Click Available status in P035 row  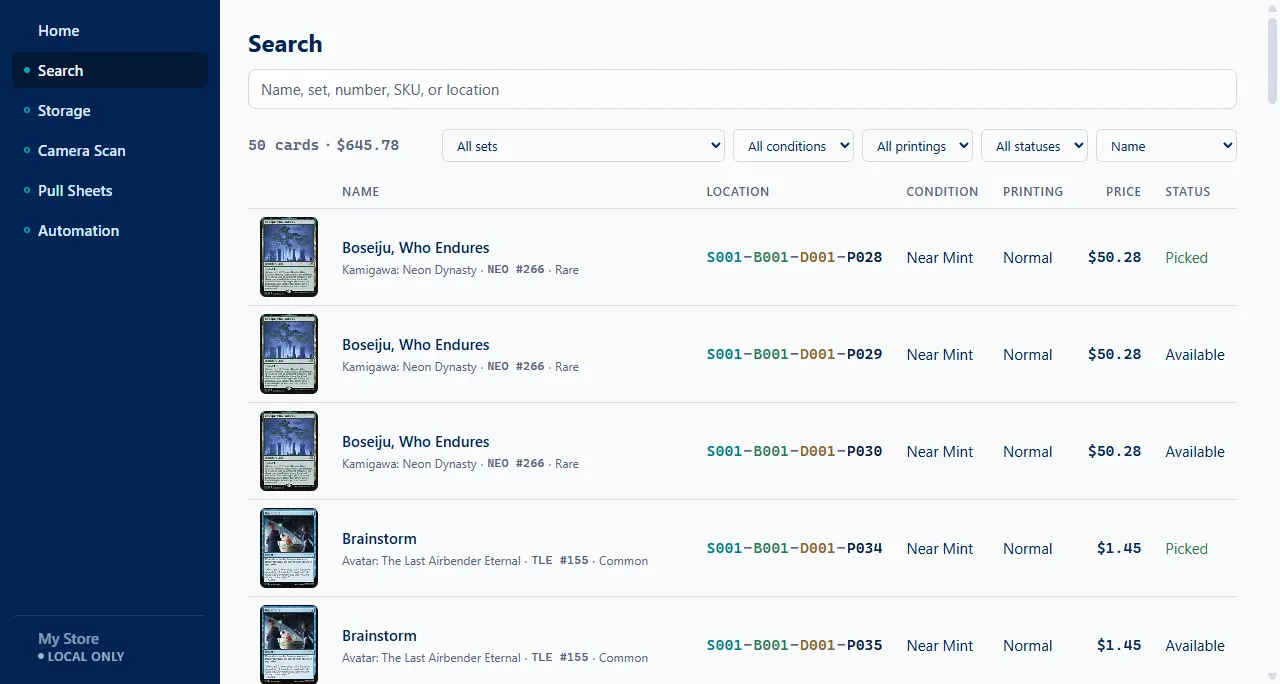[x=1195, y=646]
